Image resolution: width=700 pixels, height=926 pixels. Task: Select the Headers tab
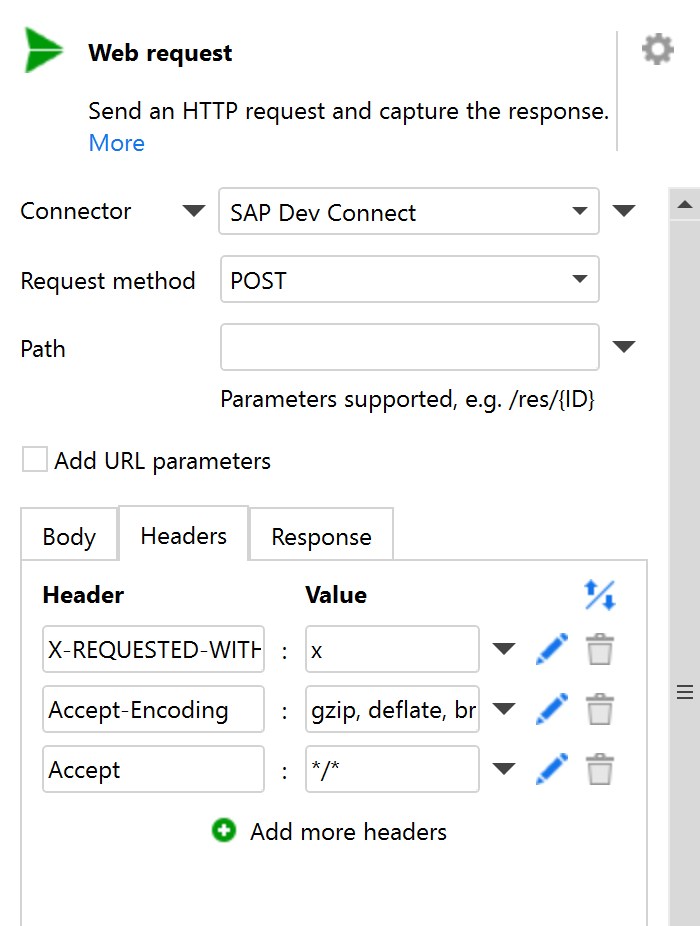(x=184, y=534)
